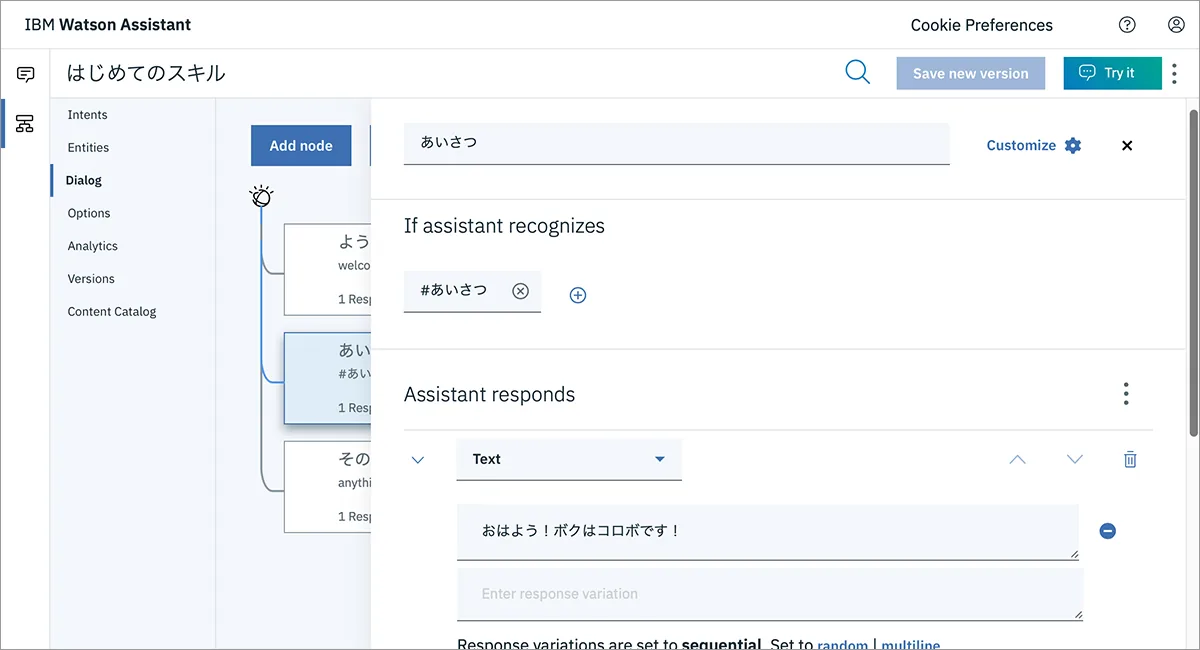The image size is (1200, 650).
Task: Open the Assistants chat icon in left rail
Action: 25,74
